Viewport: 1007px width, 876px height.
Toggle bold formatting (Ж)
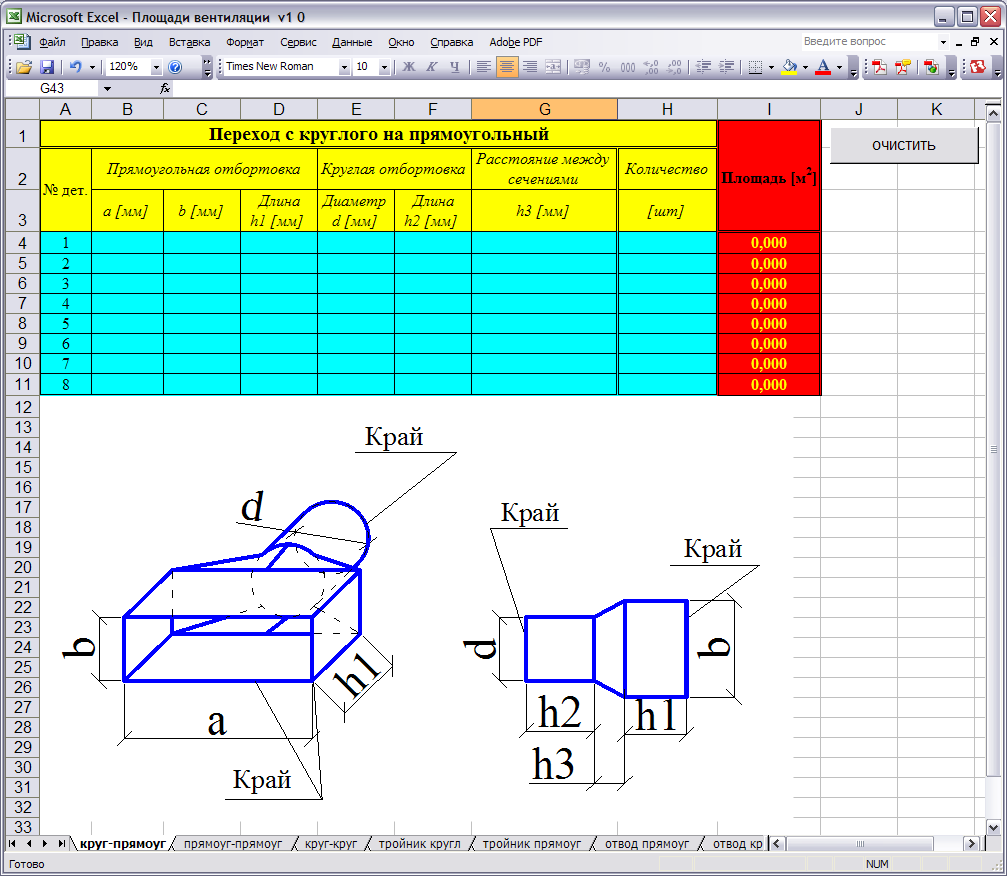[408, 67]
